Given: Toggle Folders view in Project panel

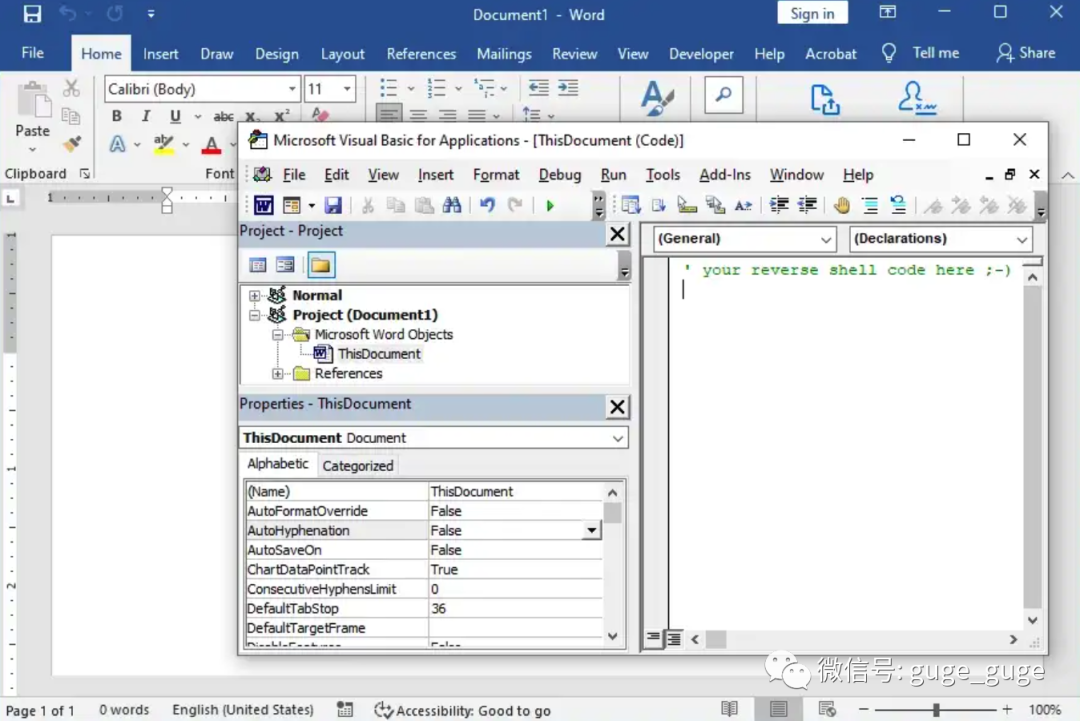Looking at the screenshot, I should pos(320,265).
